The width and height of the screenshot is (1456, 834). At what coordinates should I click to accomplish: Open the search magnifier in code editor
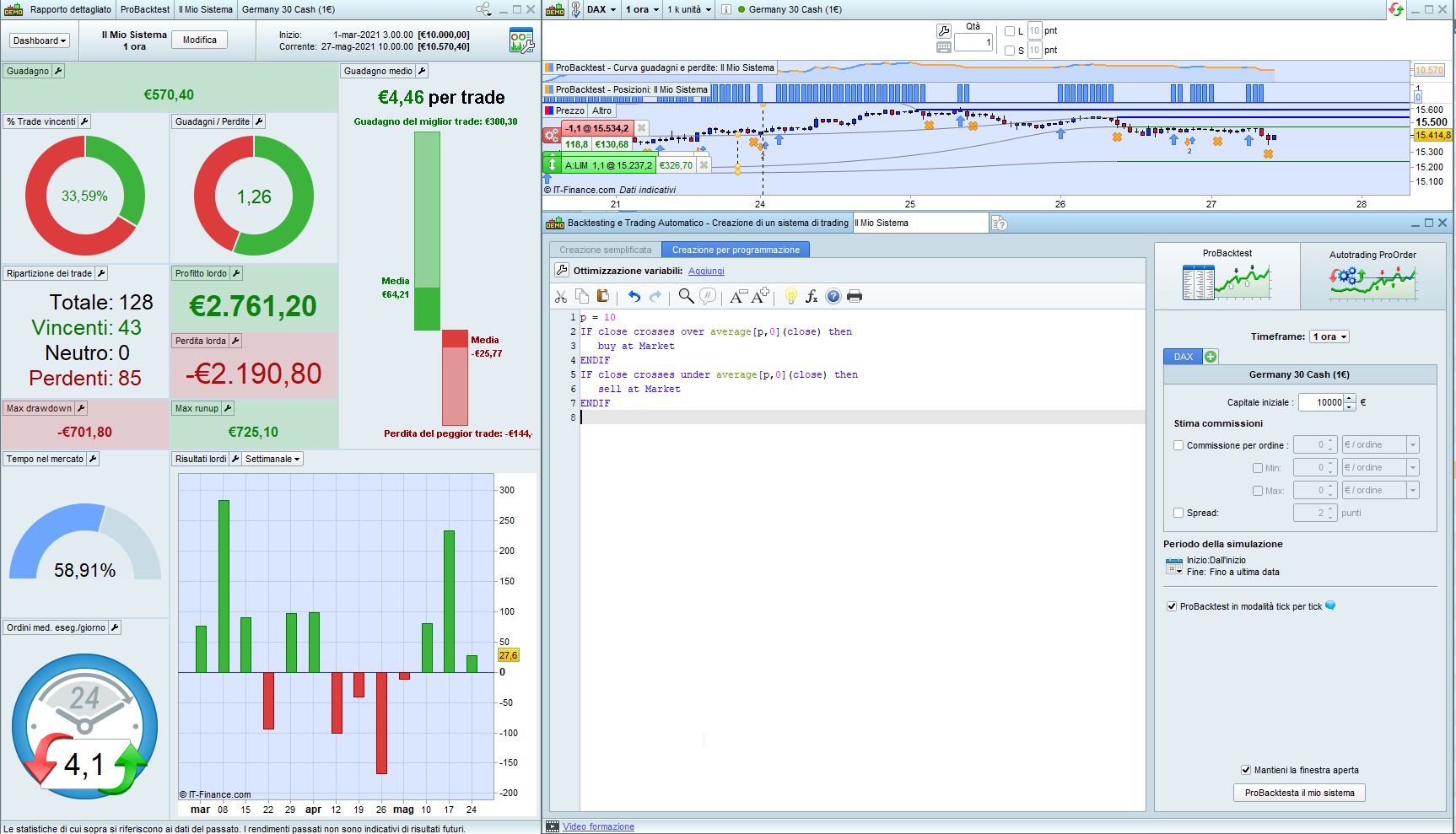coord(686,296)
